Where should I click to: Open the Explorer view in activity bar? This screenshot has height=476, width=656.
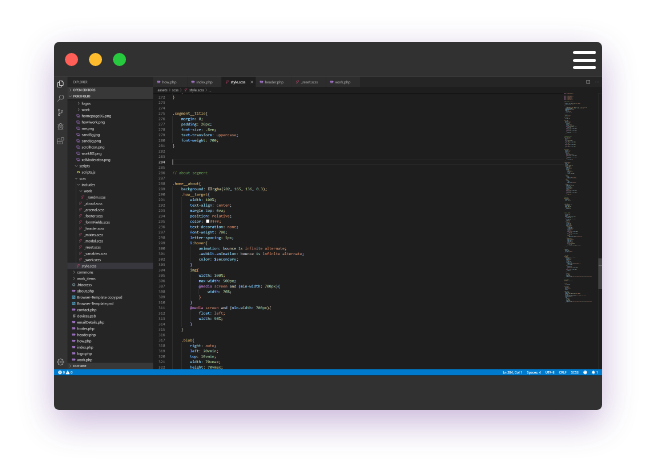(x=61, y=84)
